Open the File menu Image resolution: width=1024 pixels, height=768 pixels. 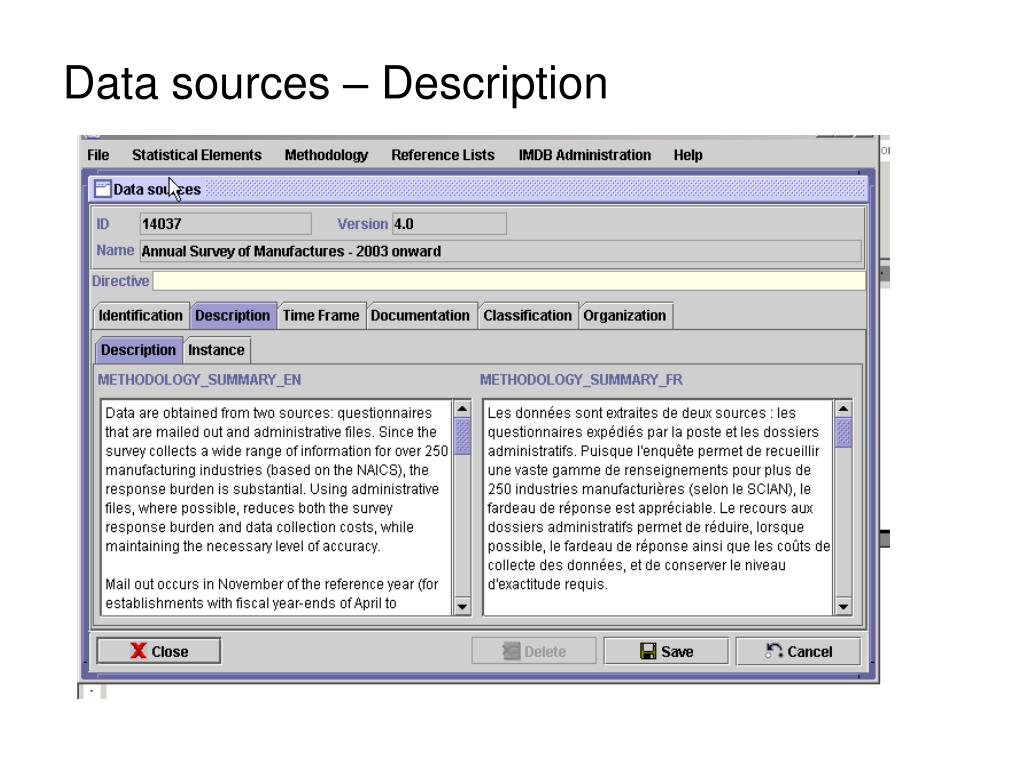[98, 155]
